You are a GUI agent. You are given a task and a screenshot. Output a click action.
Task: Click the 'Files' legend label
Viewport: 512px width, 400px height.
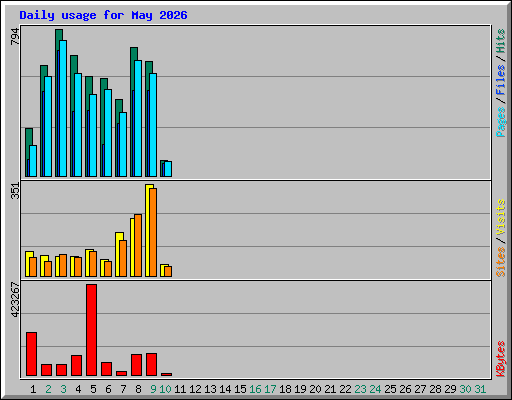pyautogui.click(x=500, y=80)
